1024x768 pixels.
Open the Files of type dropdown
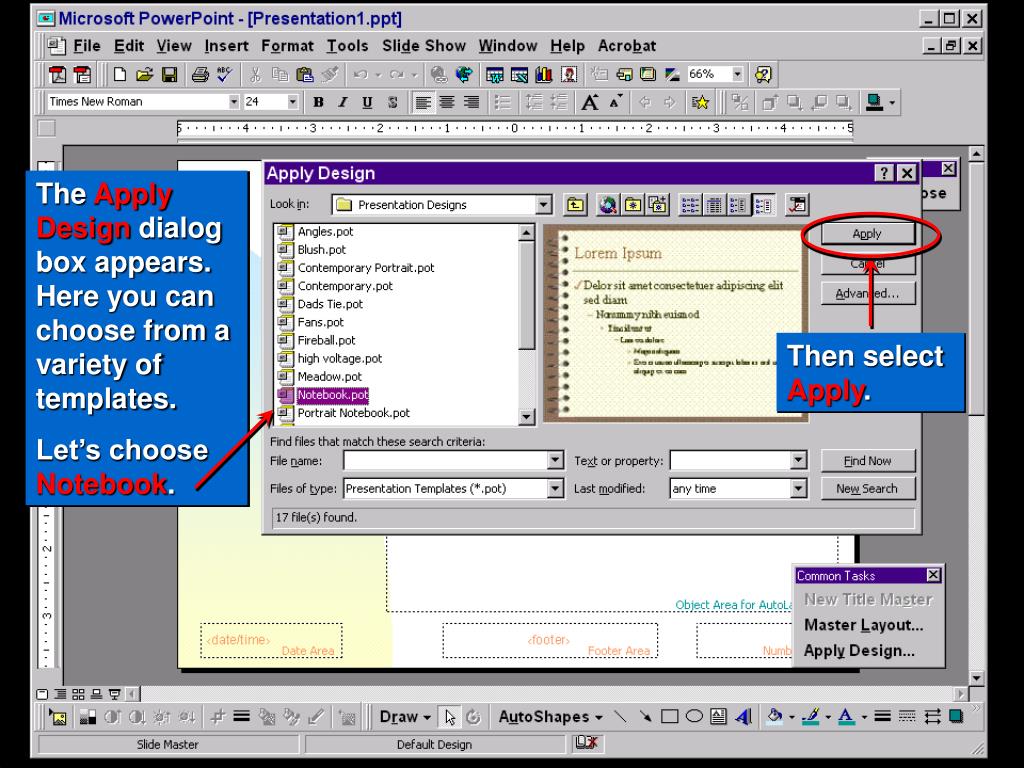(555, 488)
